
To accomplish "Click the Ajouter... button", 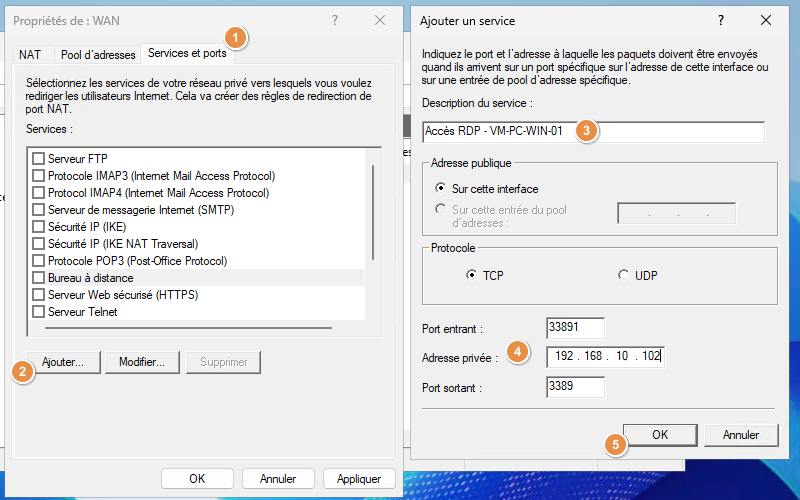I will [x=63, y=362].
